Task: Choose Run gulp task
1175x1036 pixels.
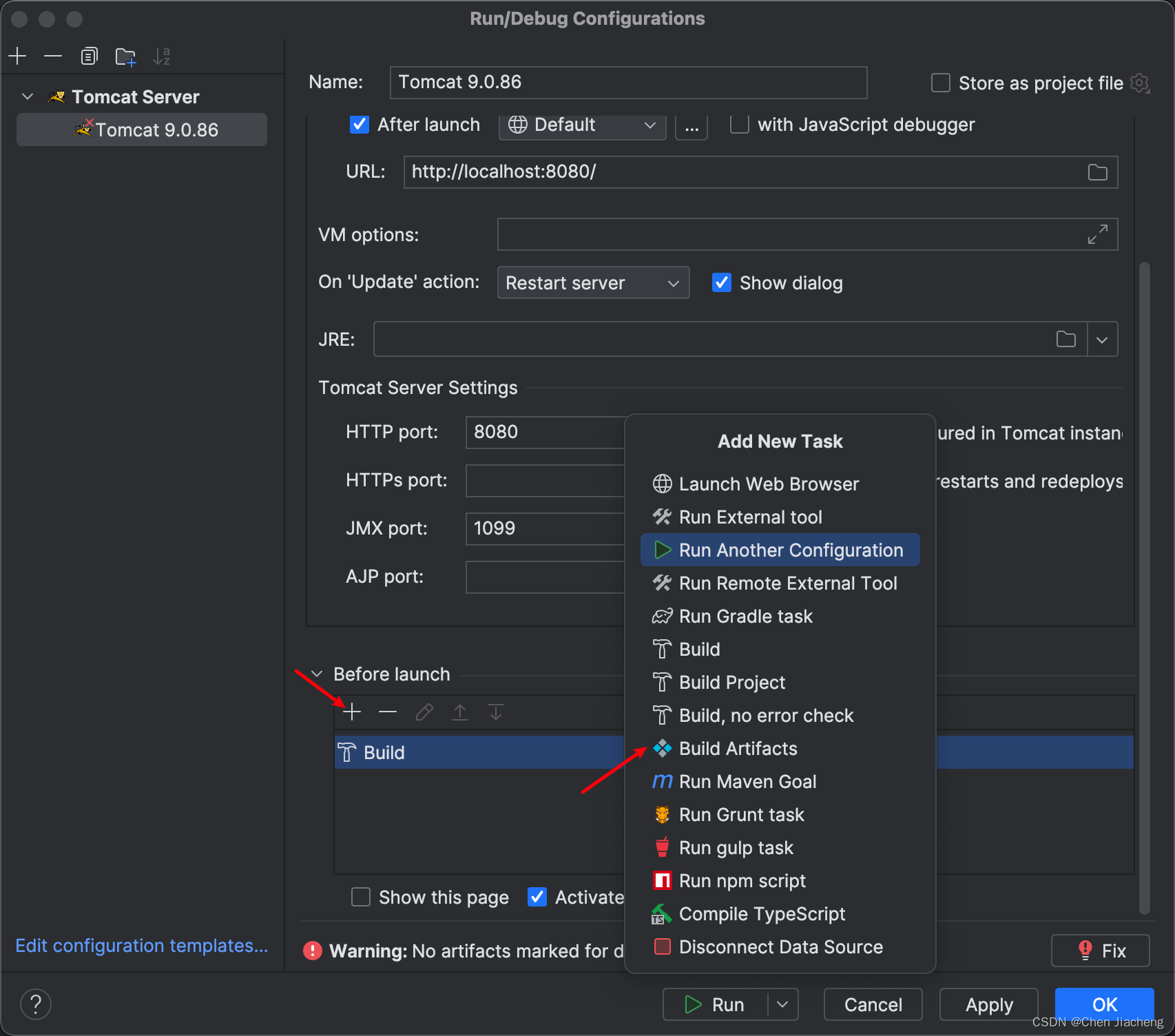Action: tap(780, 848)
